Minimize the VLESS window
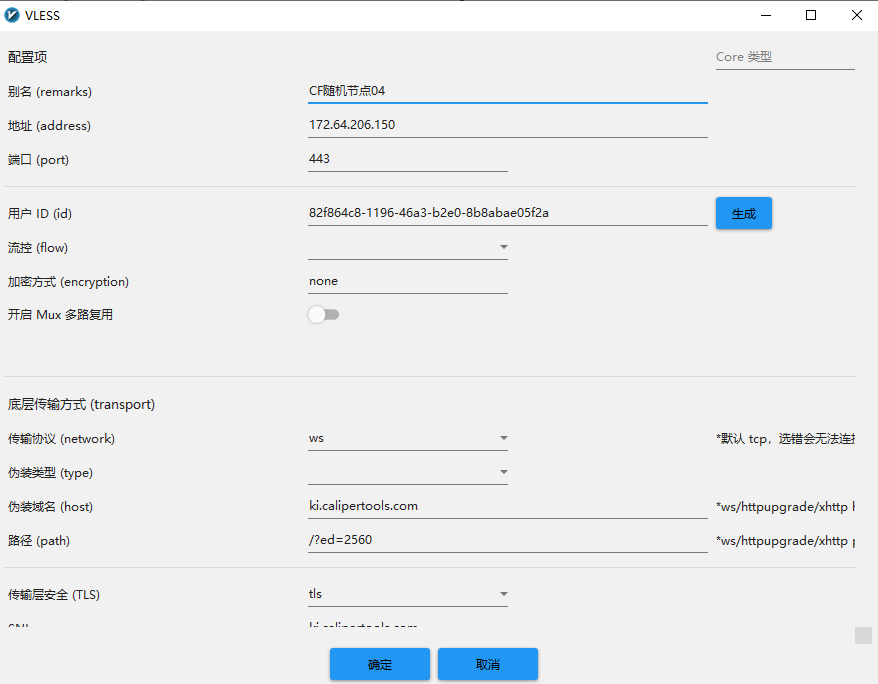 tap(766, 15)
